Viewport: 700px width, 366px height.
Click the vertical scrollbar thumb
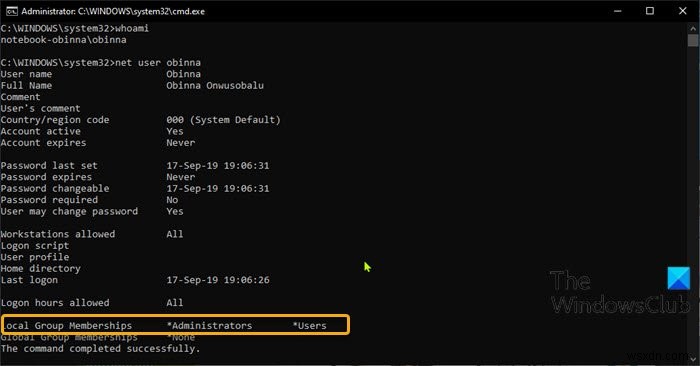tap(693, 40)
